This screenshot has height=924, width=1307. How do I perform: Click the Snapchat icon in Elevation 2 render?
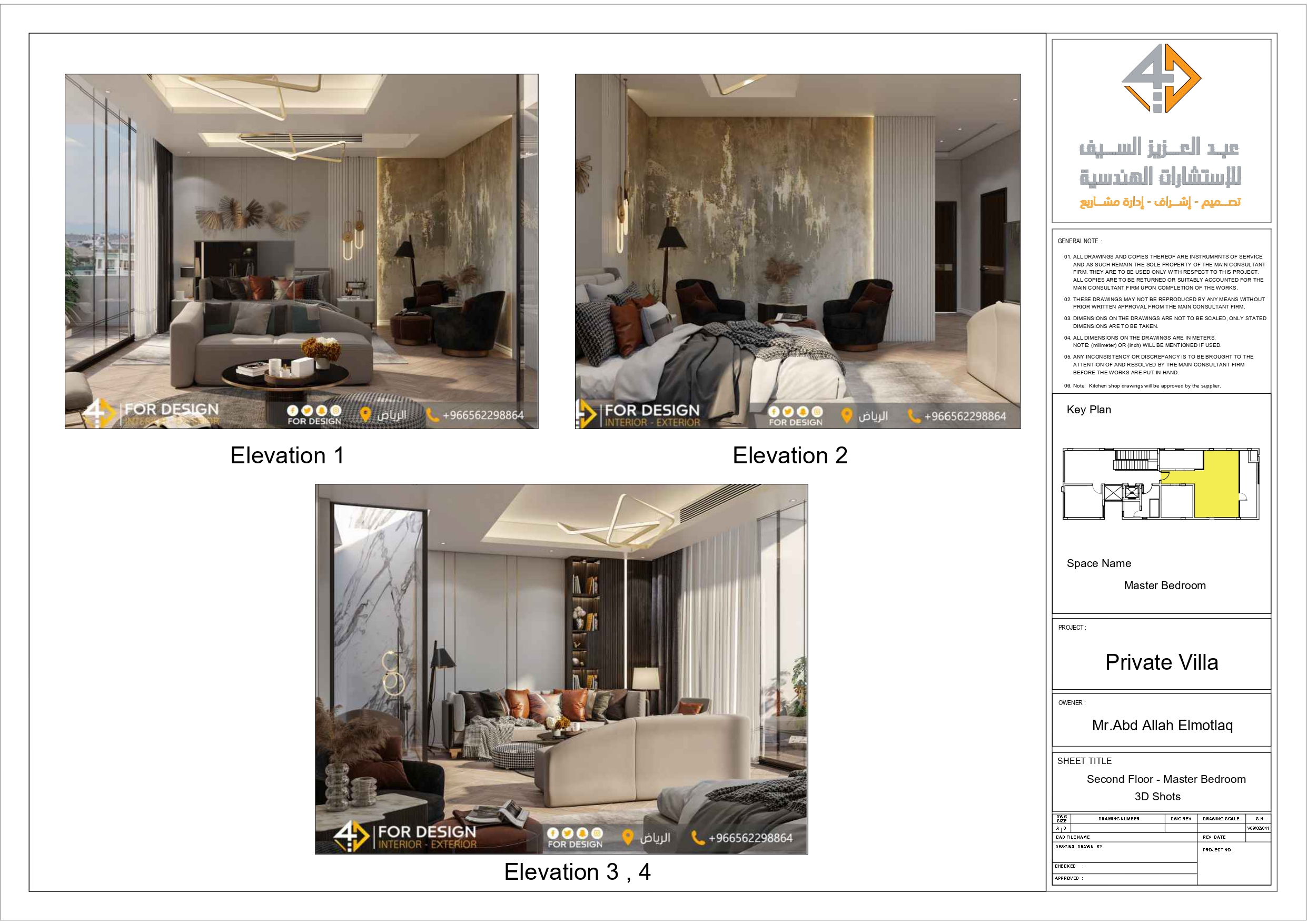coord(803,412)
